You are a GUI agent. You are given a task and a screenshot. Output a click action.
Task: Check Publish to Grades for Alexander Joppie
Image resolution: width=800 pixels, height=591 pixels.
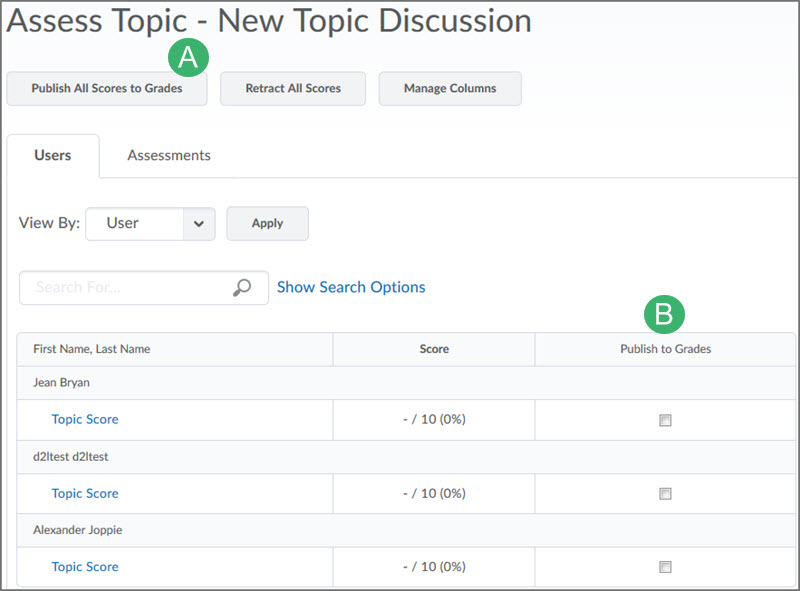665,567
